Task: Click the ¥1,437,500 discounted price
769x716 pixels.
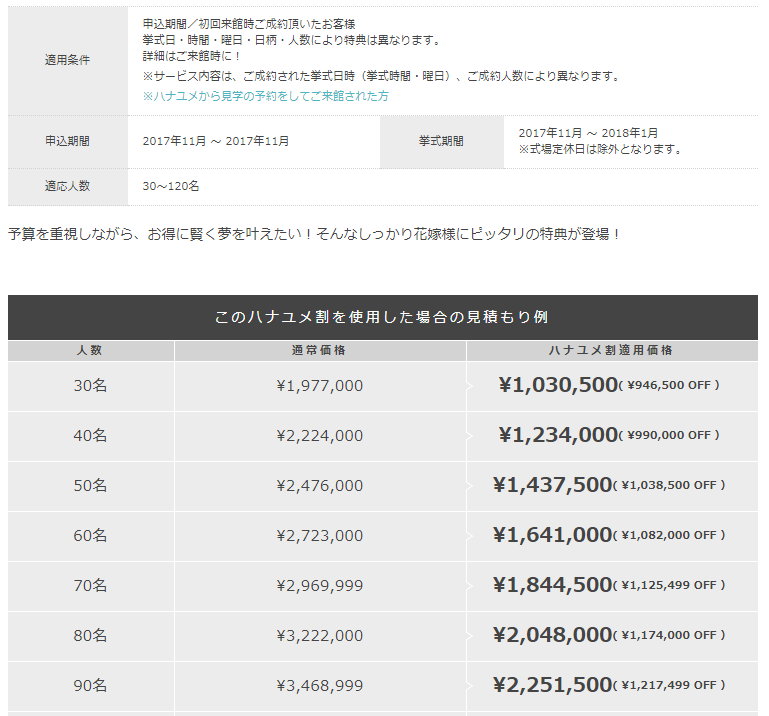Action: click(553, 485)
